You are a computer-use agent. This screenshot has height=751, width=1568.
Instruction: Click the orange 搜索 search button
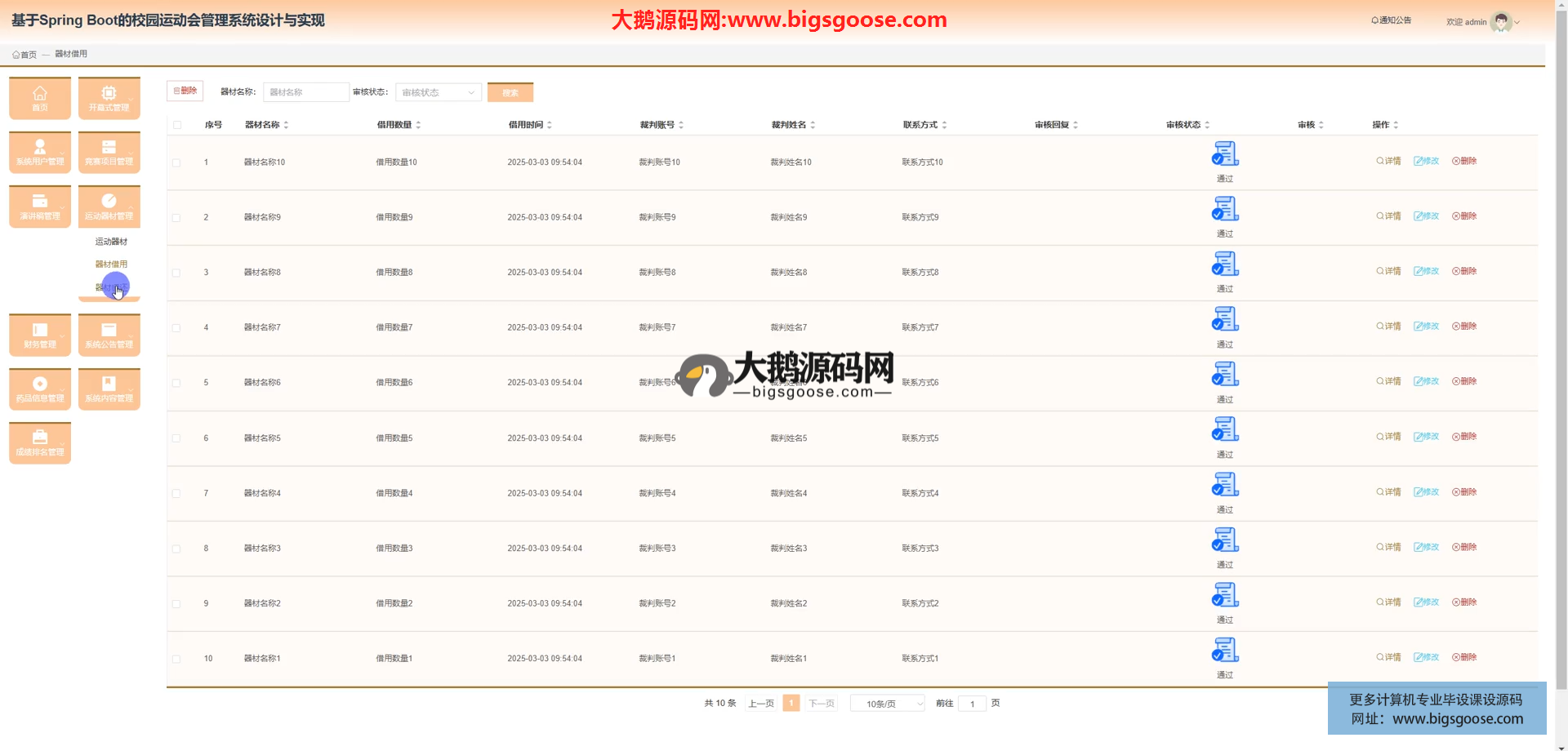click(x=510, y=92)
